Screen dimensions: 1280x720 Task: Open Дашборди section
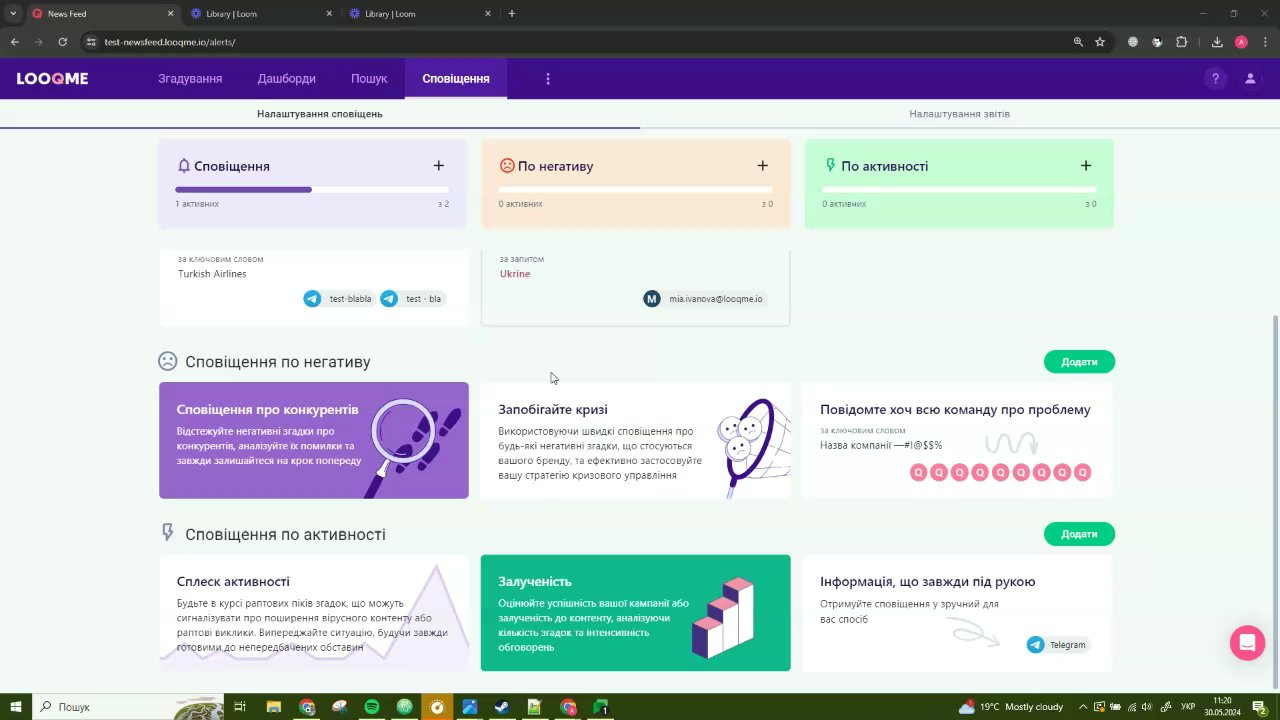click(x=286, y=78)
